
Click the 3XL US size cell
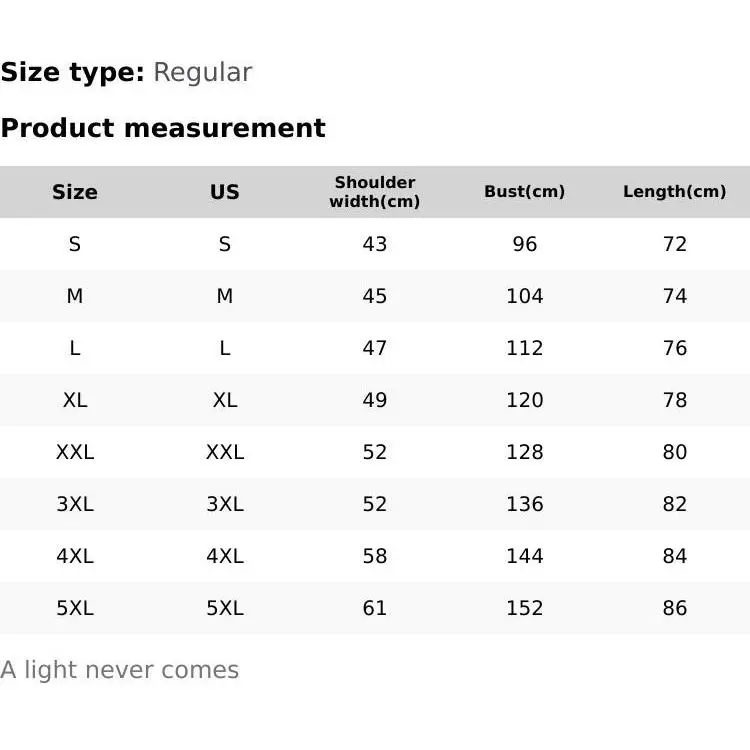point(225,504)
